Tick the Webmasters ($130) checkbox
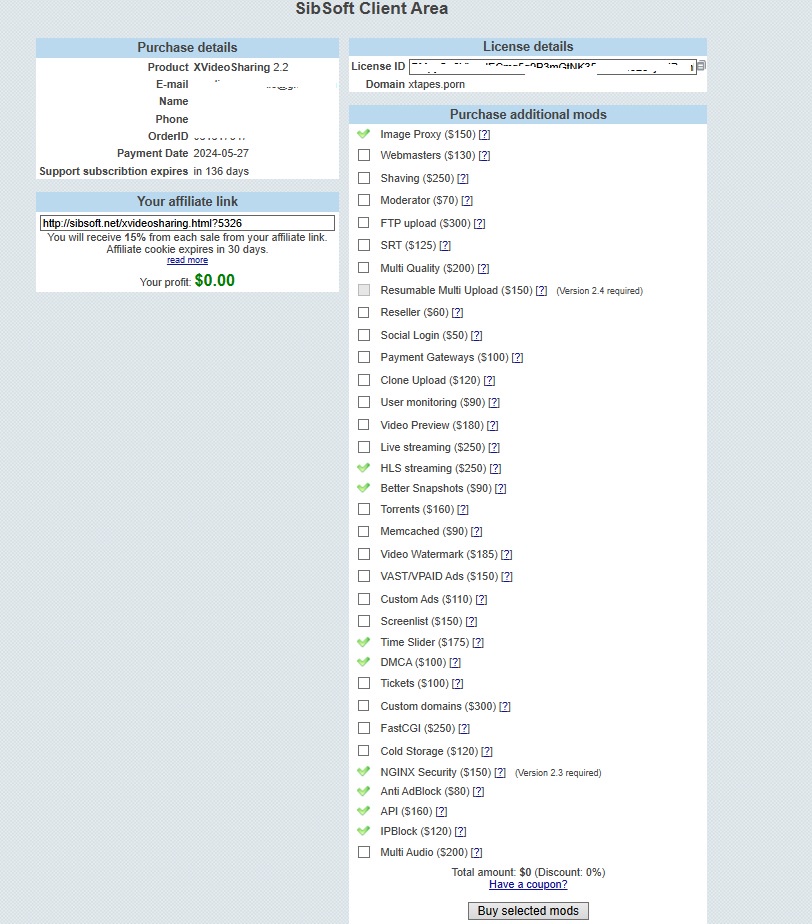The height and width of the screenshot is (924, 812). coord(364,155)
